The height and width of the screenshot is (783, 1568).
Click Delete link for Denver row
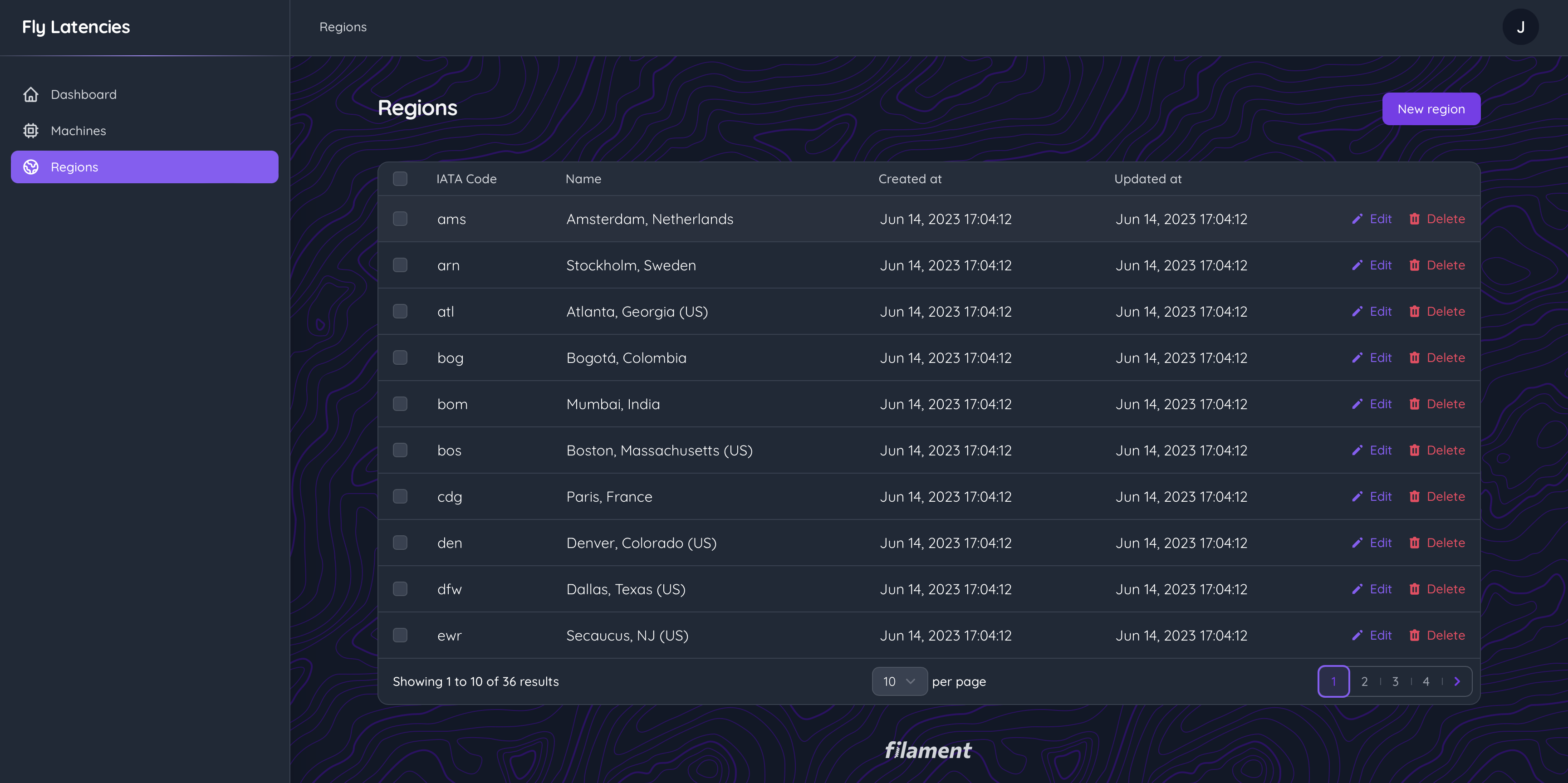click(1445, 543)
